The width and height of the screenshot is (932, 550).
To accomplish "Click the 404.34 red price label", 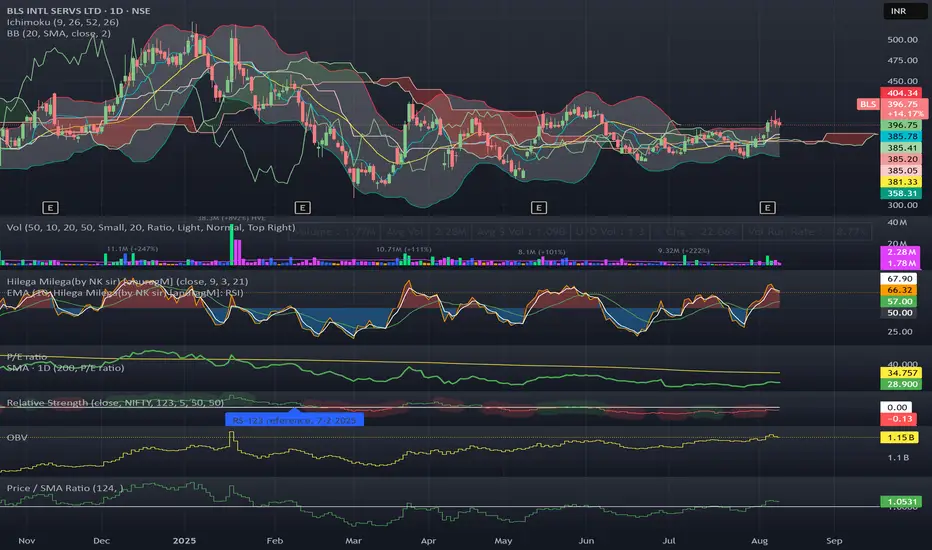I will point(902,93).
